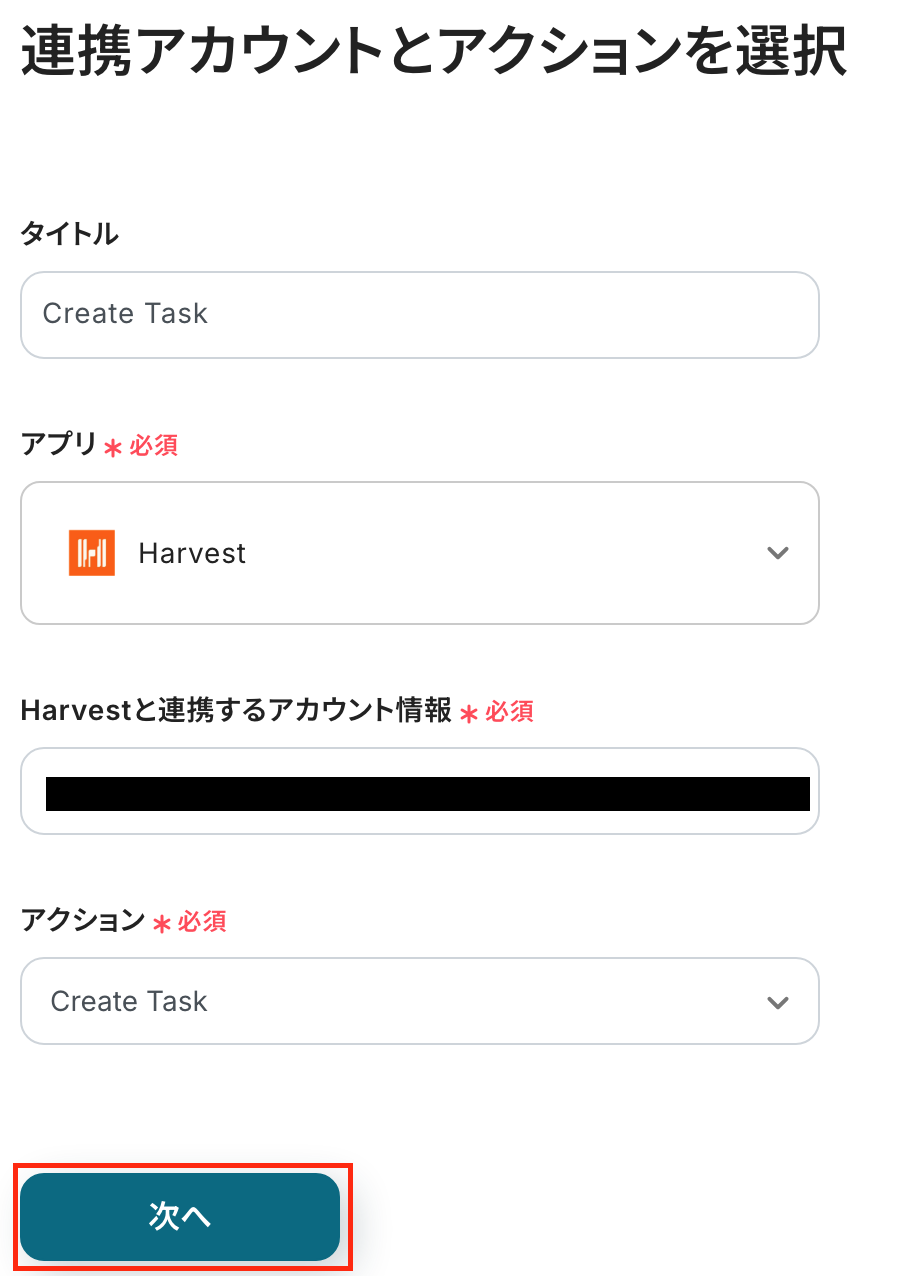This screenshot has height=1276, width=922.
Task: Click the タイトル field label
Action: (x=69, y=235)
